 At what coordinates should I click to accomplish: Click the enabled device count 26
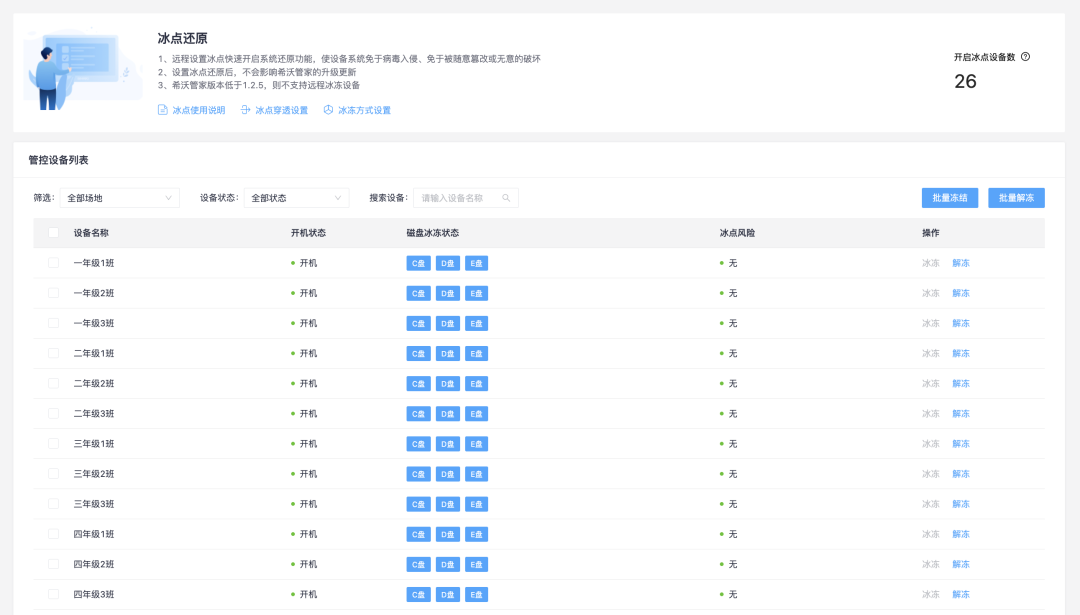(965, 81)
